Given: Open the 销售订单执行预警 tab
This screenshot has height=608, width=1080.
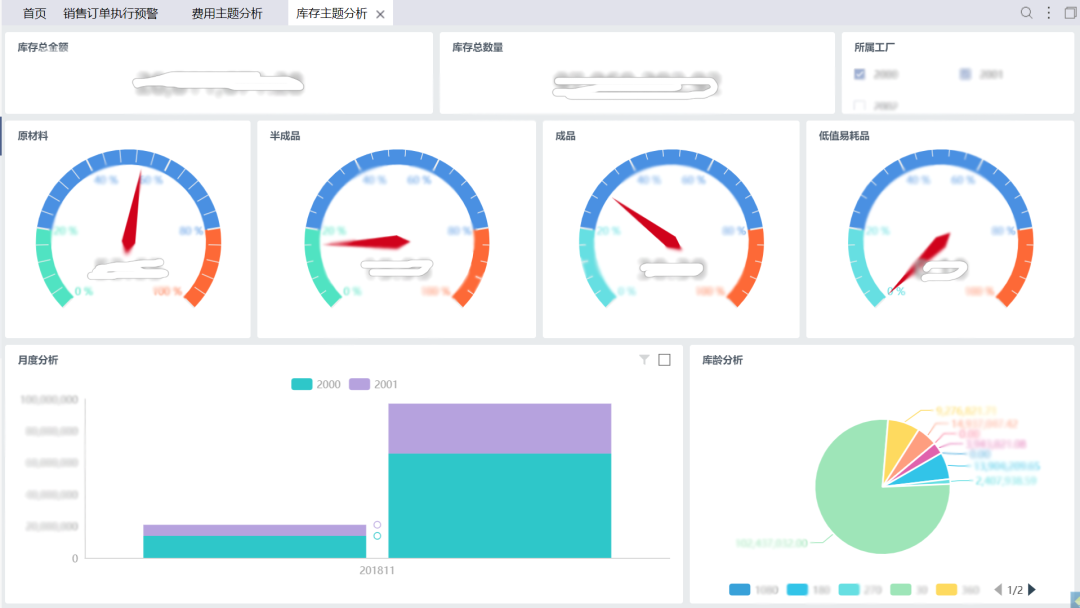Looking at the screenshot, I should coord(110,13).
